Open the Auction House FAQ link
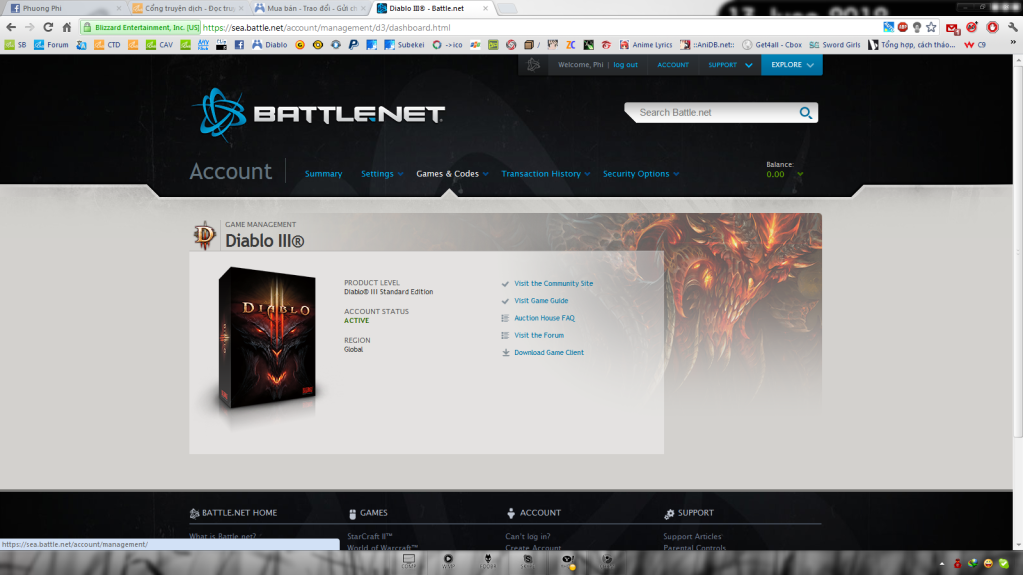This screenshot has height=575, width=1023. click(544, 318)
